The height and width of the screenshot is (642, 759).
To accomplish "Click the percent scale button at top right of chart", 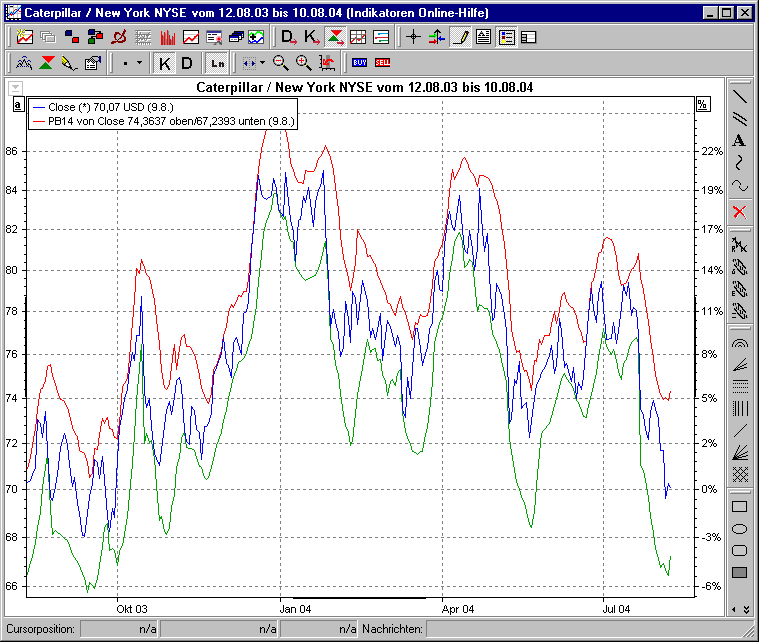I will coord(702,104).
